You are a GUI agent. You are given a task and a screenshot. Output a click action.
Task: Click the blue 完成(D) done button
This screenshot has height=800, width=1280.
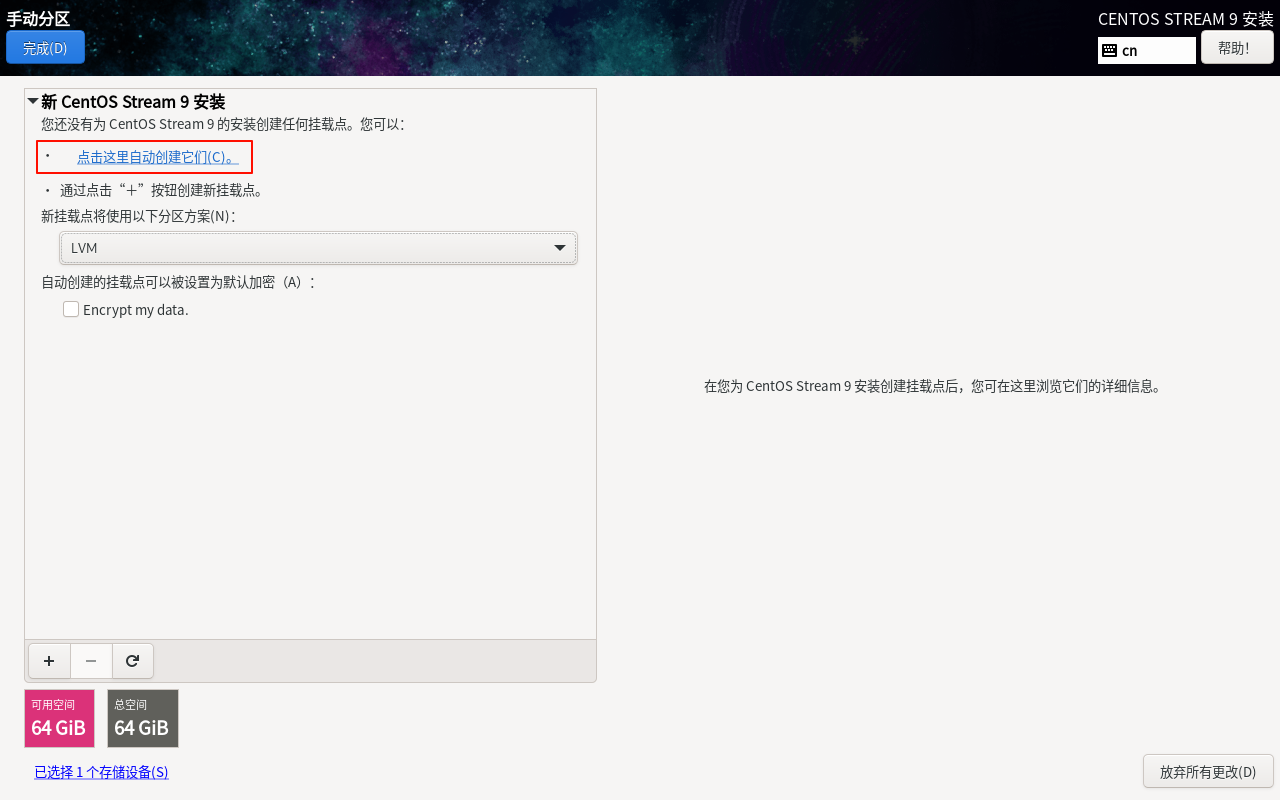pos(45,47)
